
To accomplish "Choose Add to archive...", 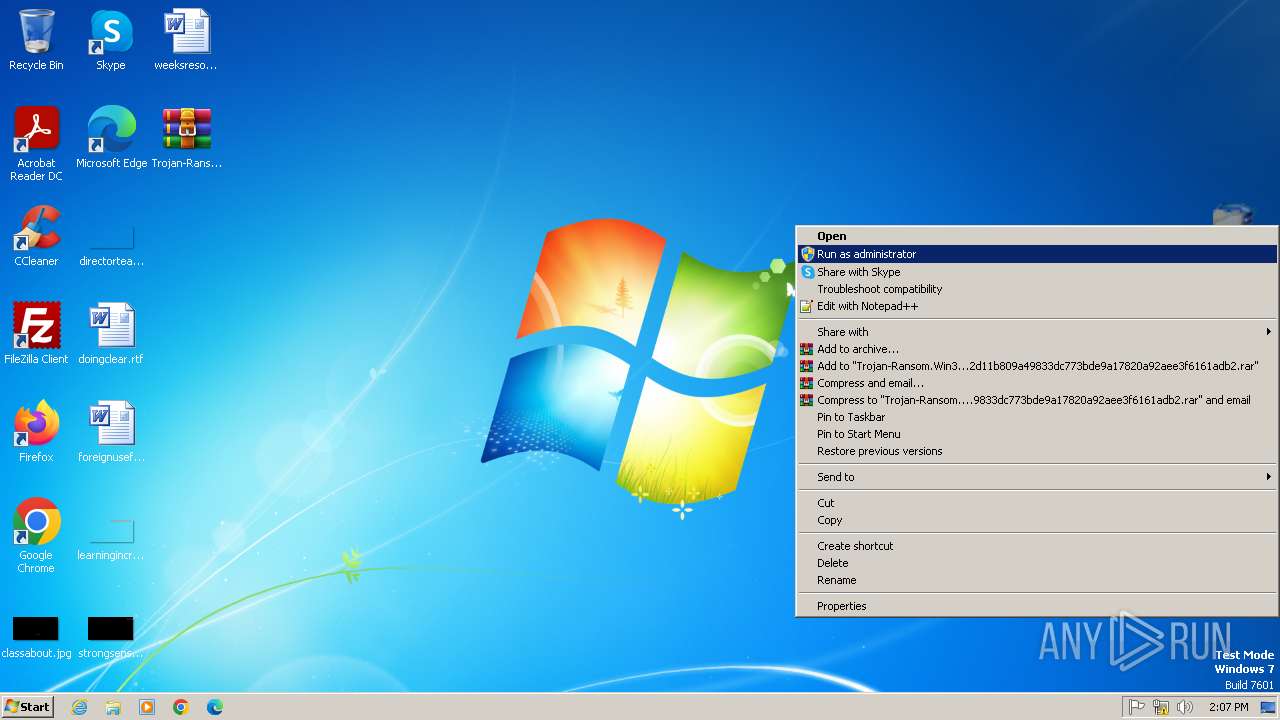I will coord(1037,349).
